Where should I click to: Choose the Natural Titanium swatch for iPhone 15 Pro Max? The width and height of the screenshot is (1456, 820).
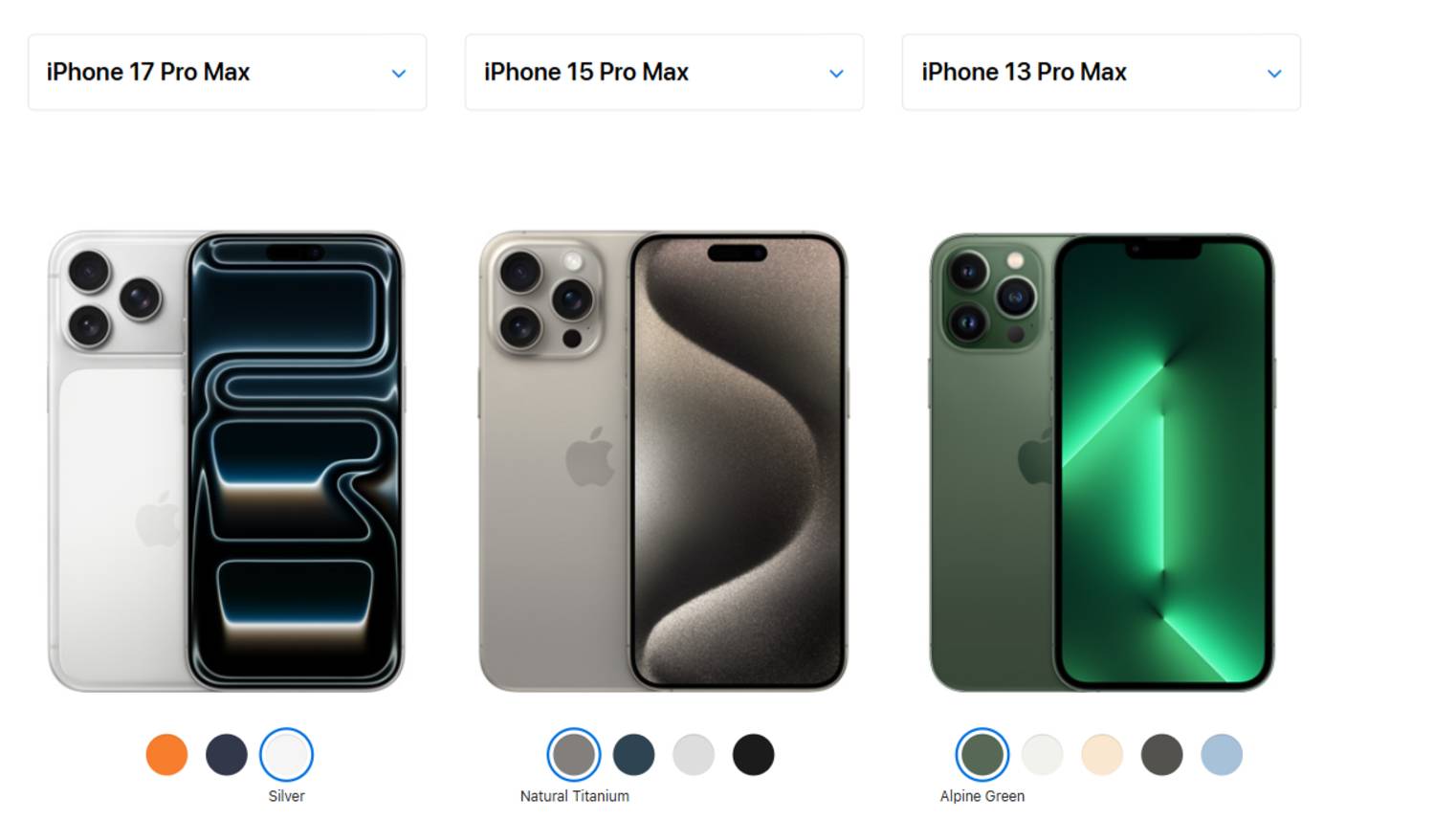[574, 755]
